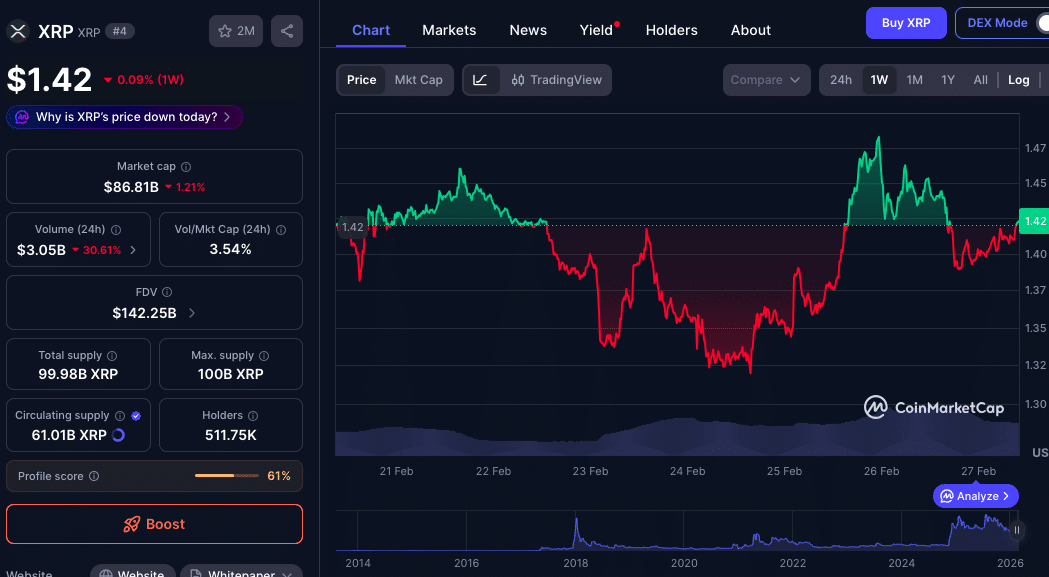This screenshot has height=577, width=1049.
Task: Click the 511.75K holders value
Action: tap(231, 435)
